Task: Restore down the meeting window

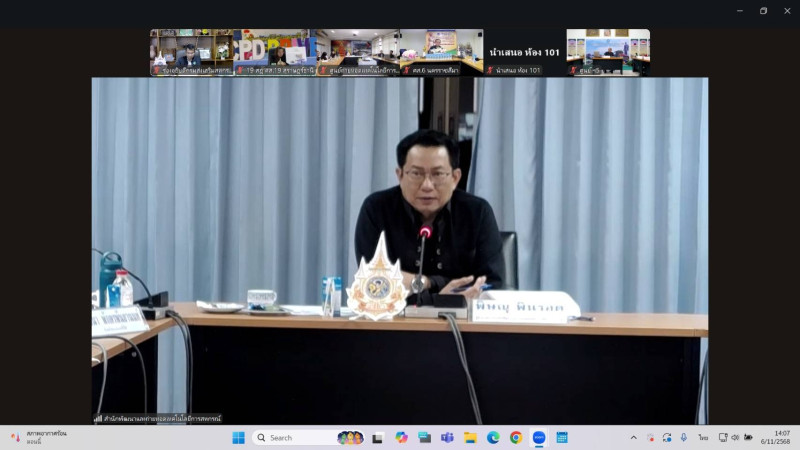Action: click(x=763, y=11)
